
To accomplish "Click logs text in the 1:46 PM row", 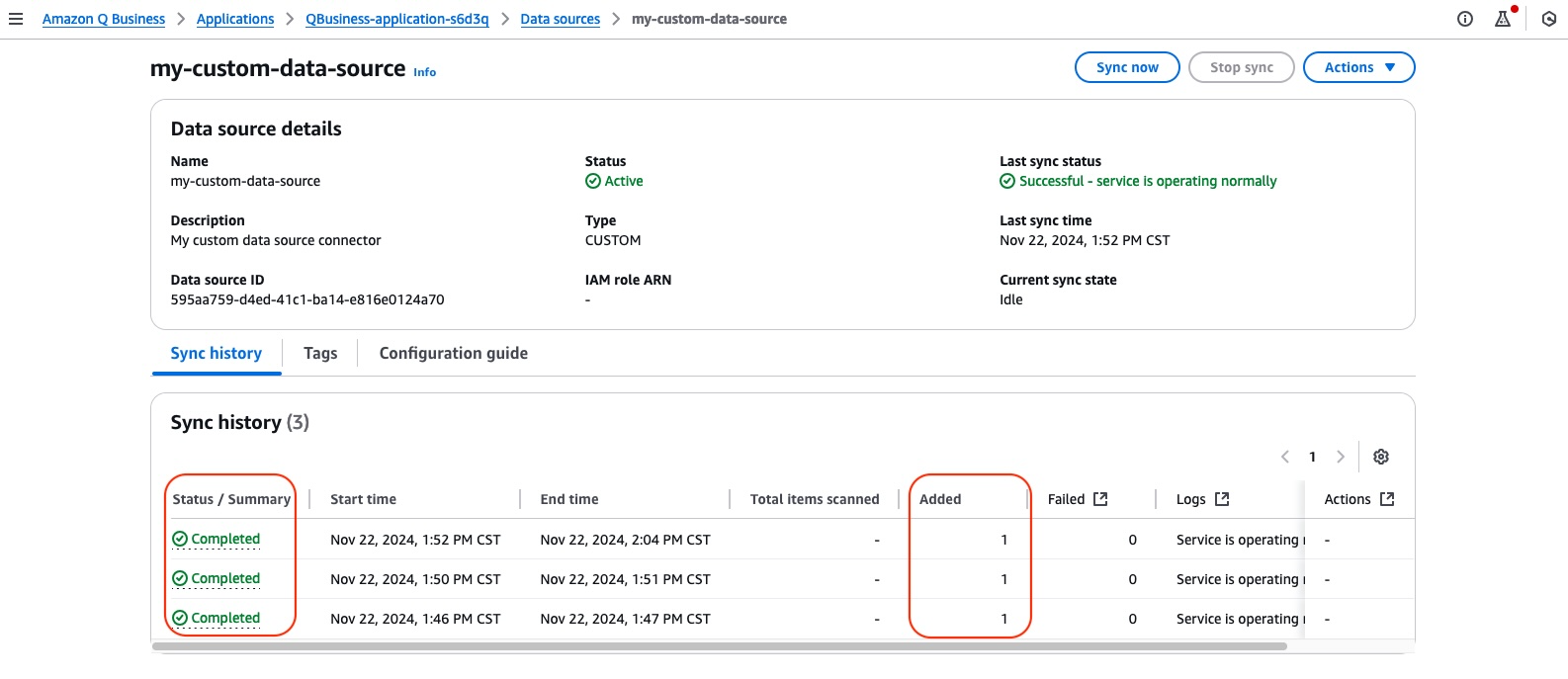I will tap(1240, 619).
